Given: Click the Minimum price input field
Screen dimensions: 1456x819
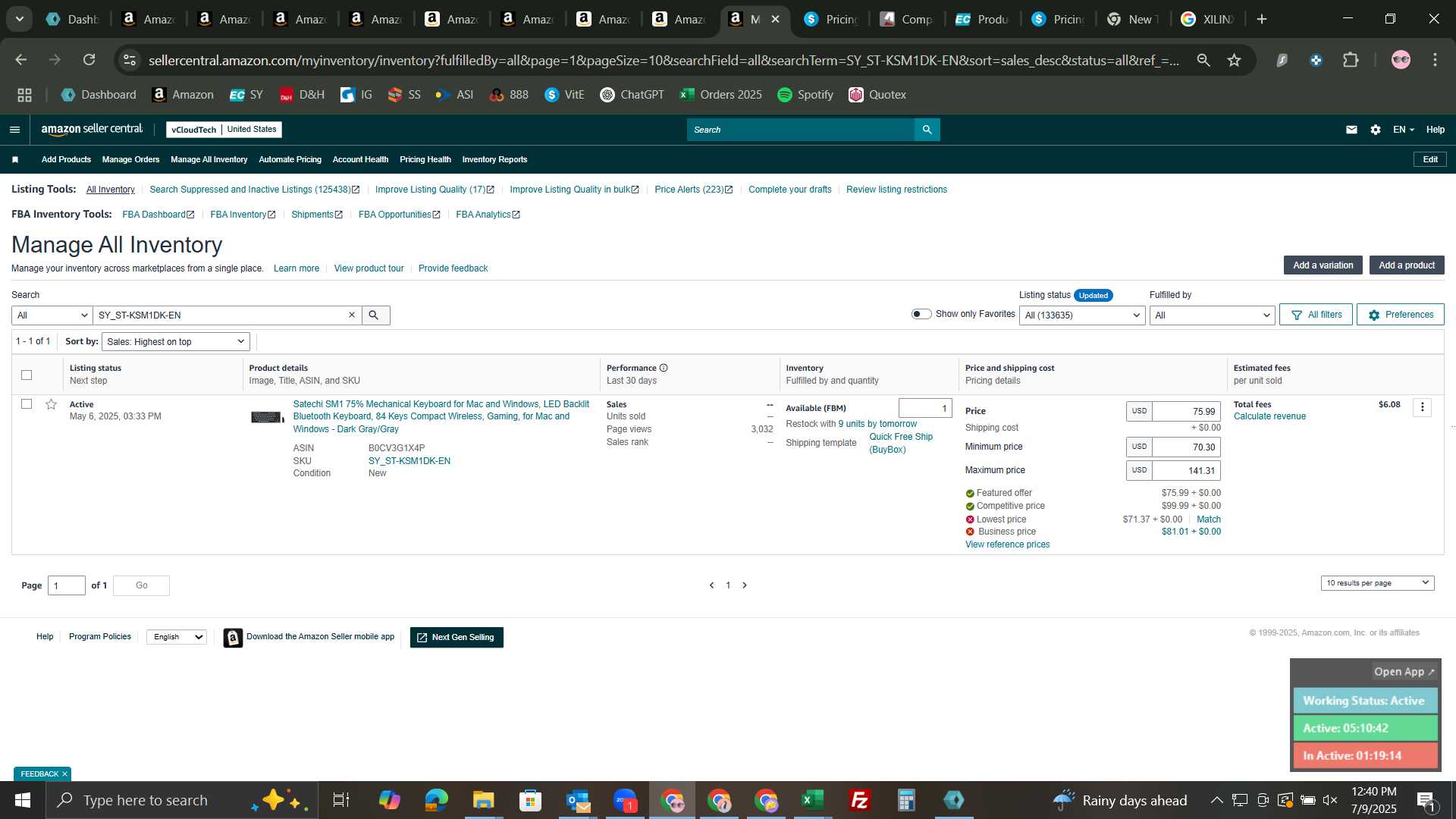Looking at the screenshot, I should [x=1185, y=447].
